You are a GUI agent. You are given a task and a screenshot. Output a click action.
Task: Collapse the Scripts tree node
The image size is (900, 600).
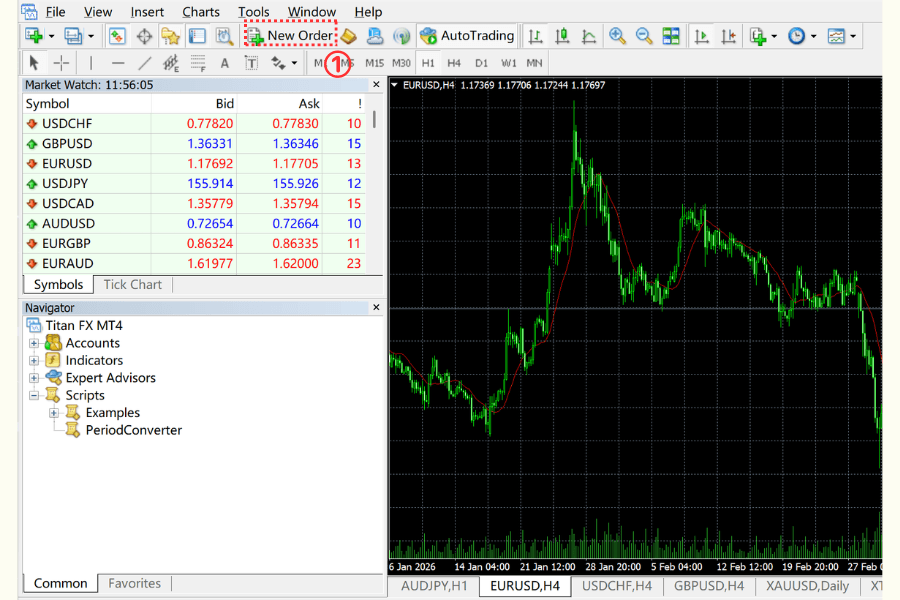[34, 396]
